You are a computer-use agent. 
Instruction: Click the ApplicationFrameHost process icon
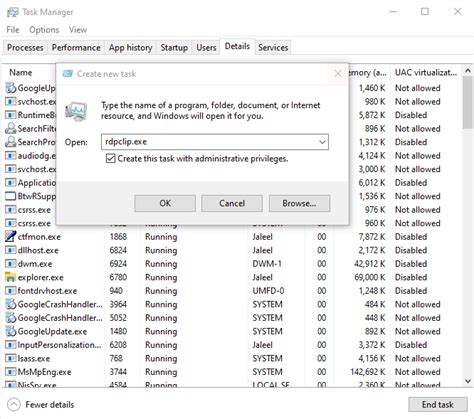coord(11,183)
